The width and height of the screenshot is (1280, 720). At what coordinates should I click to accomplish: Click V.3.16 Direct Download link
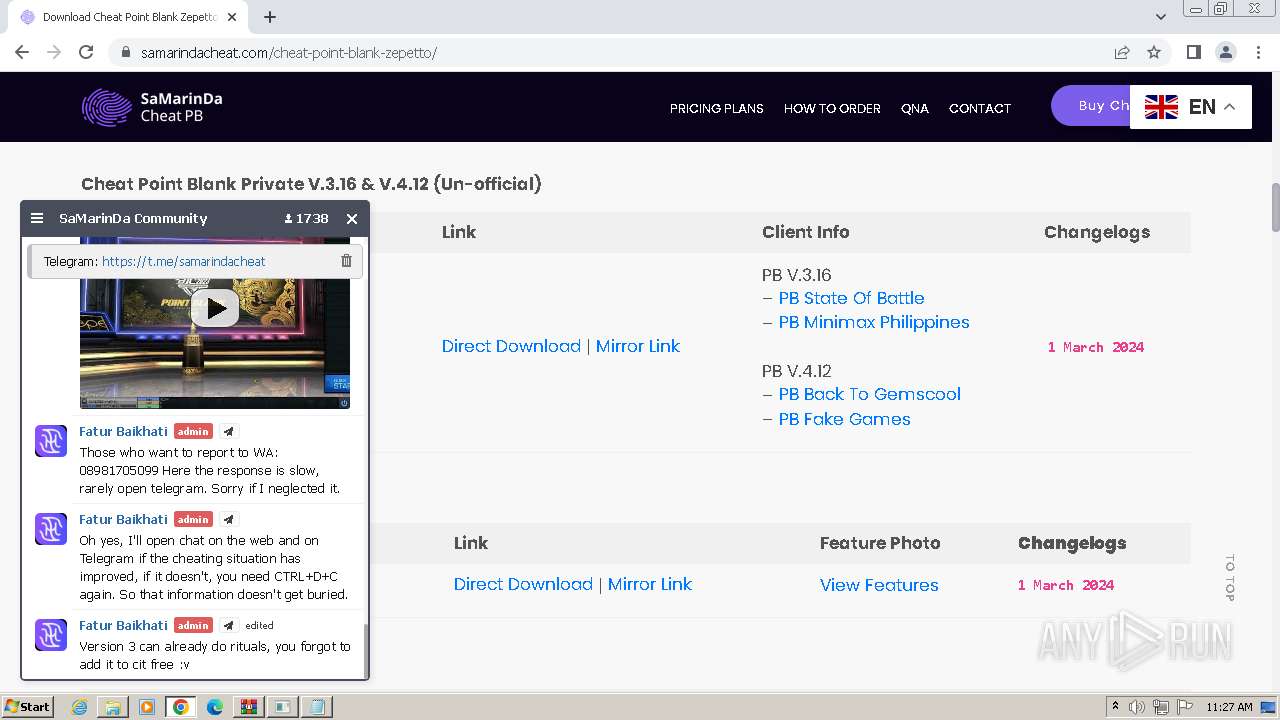tap(511, 346)
